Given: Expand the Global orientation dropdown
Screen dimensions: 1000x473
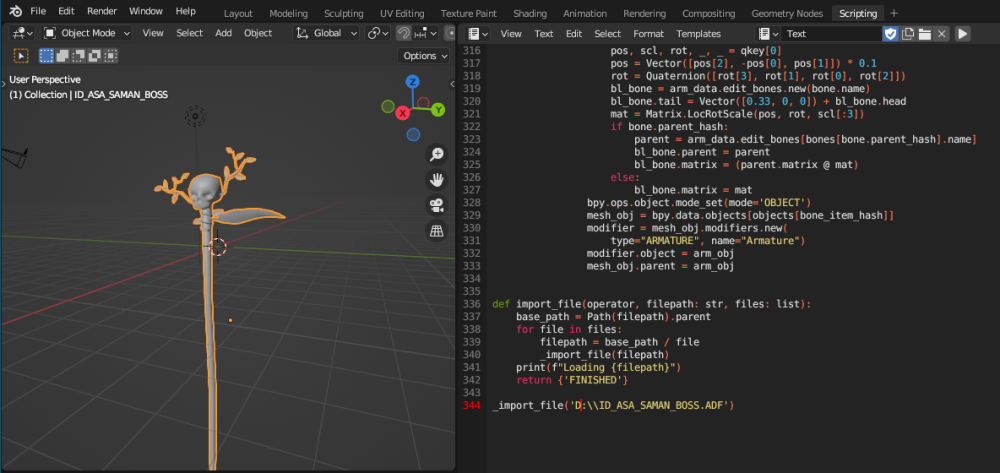Looking at the screenshot, I should tap(328, 33).
